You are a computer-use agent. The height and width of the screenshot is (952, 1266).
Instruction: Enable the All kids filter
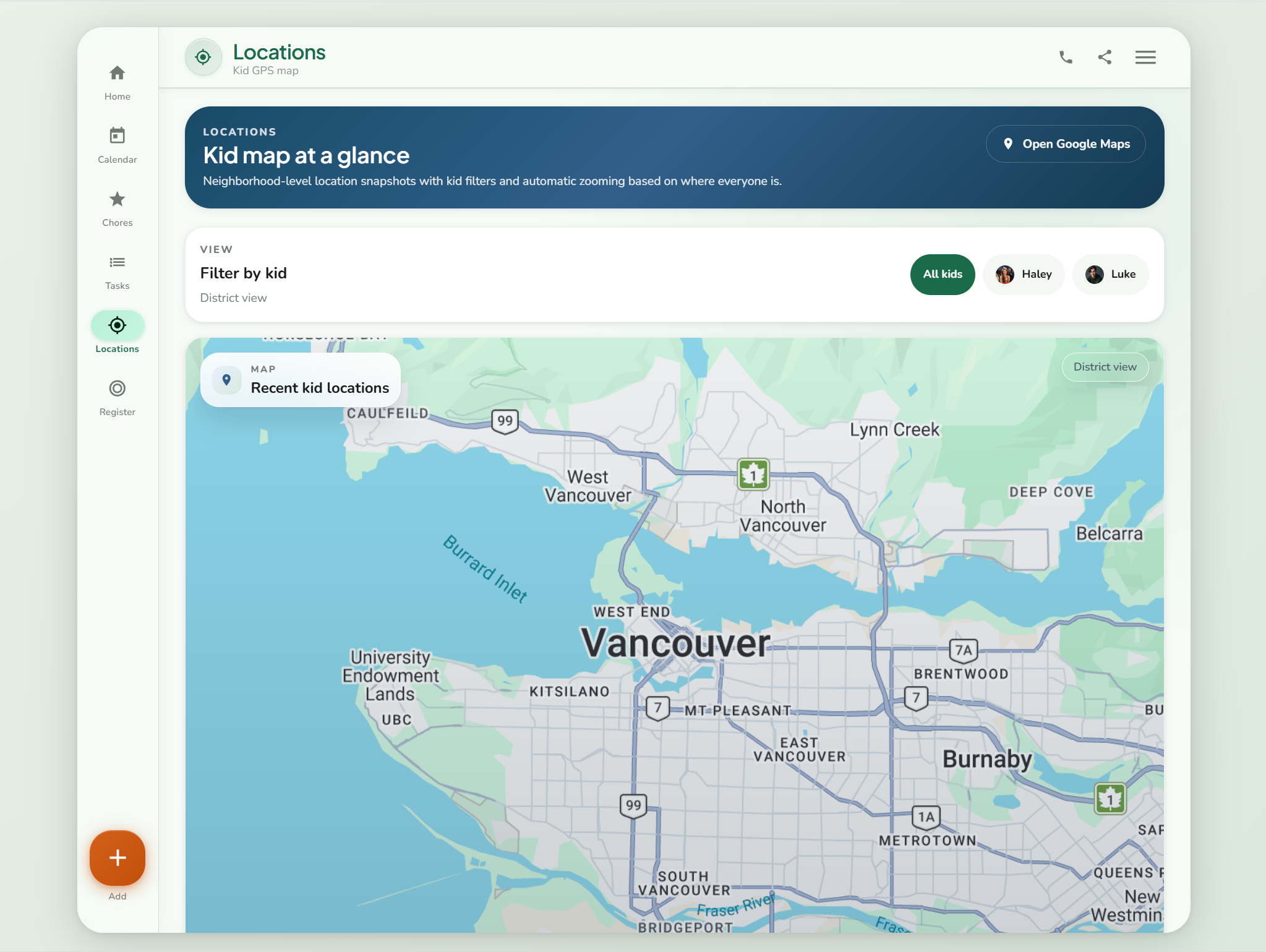point(942,274)
